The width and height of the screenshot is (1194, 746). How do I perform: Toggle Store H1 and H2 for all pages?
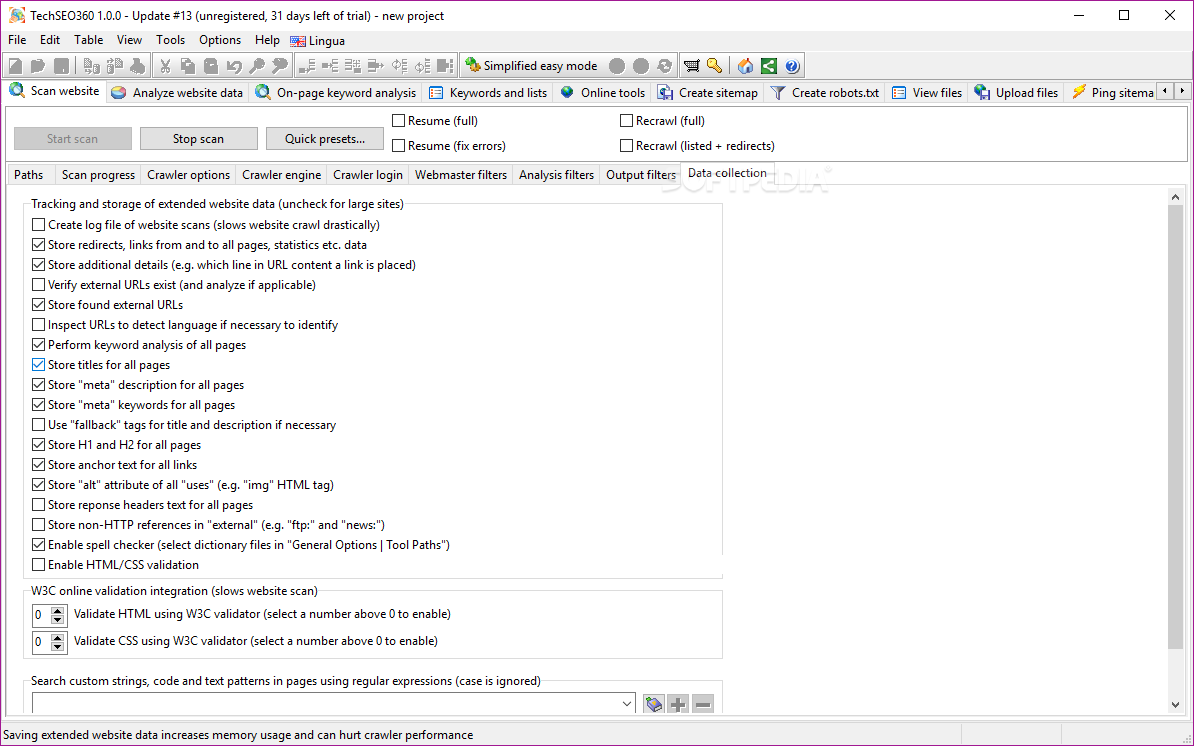[39, 445]
